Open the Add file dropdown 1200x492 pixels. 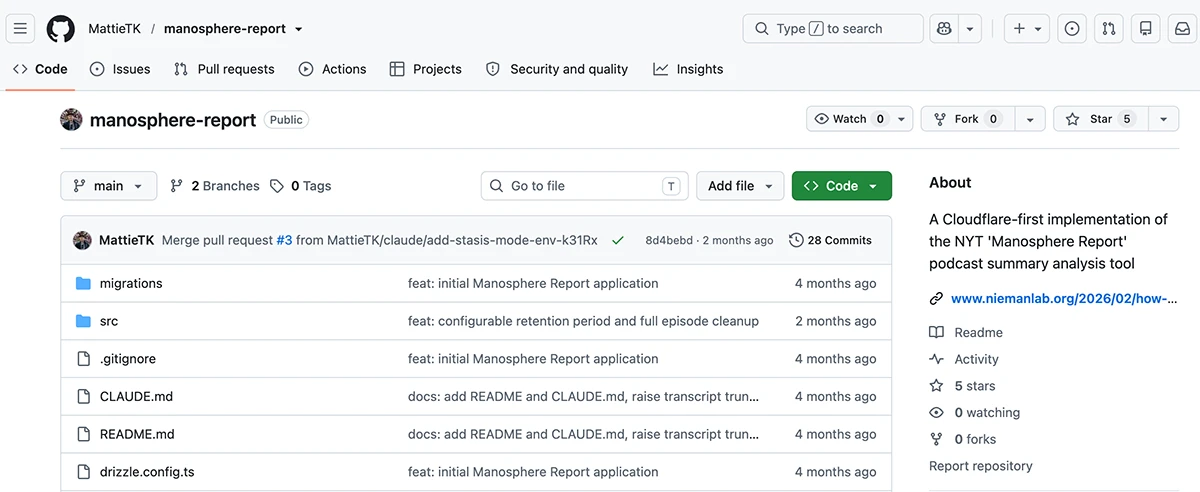click(x=740, y=186)
